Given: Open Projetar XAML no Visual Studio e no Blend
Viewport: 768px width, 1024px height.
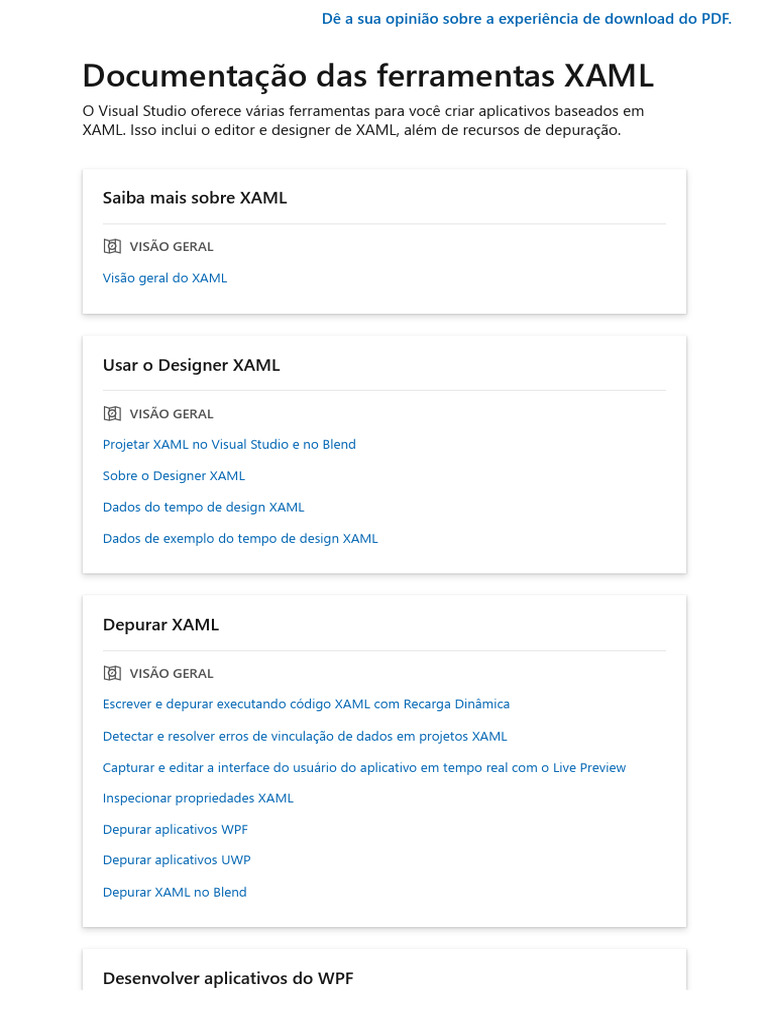Looking at the screenshot, I should 229,444.
